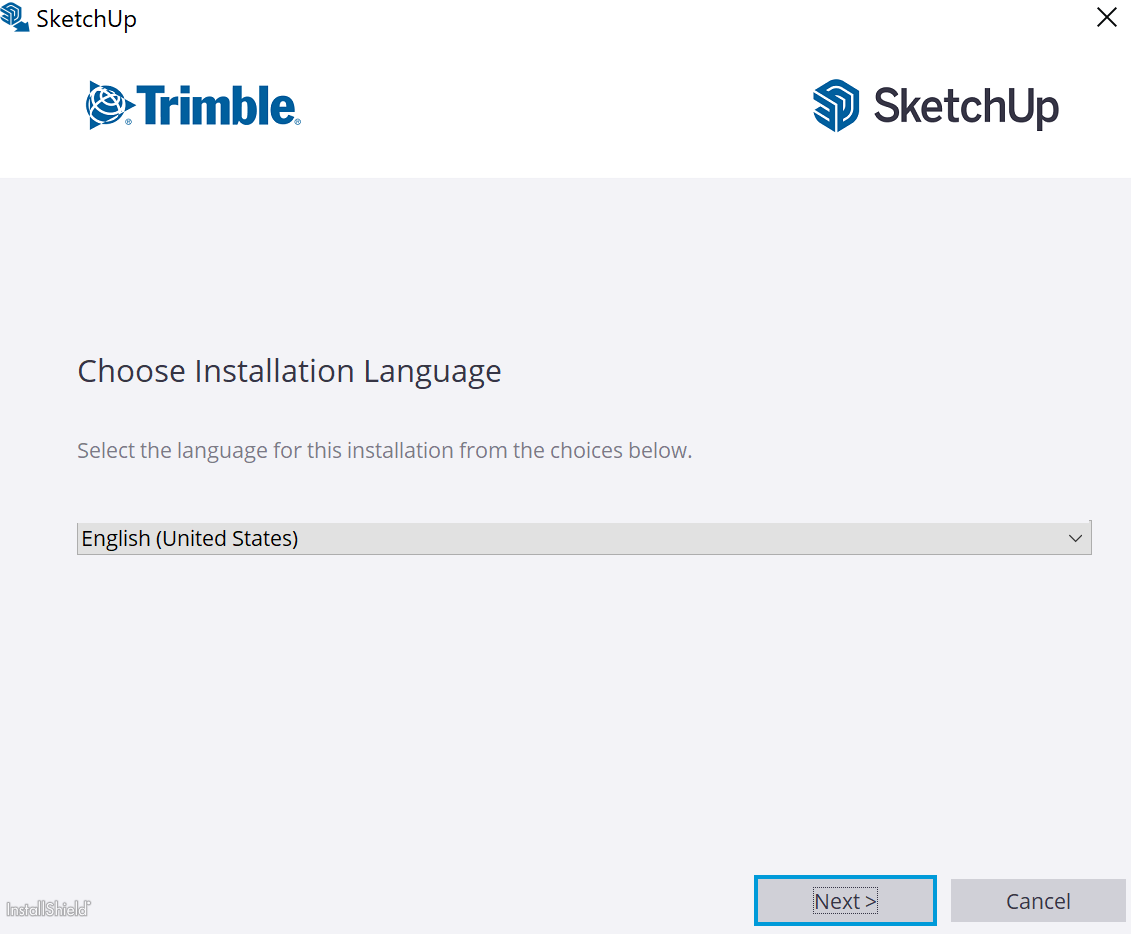The width and height of the screenshot is (1131, 934).
Task: Click the SketchUp icon in the title bar
Action: pyautogui.click(x=15, y=18)
